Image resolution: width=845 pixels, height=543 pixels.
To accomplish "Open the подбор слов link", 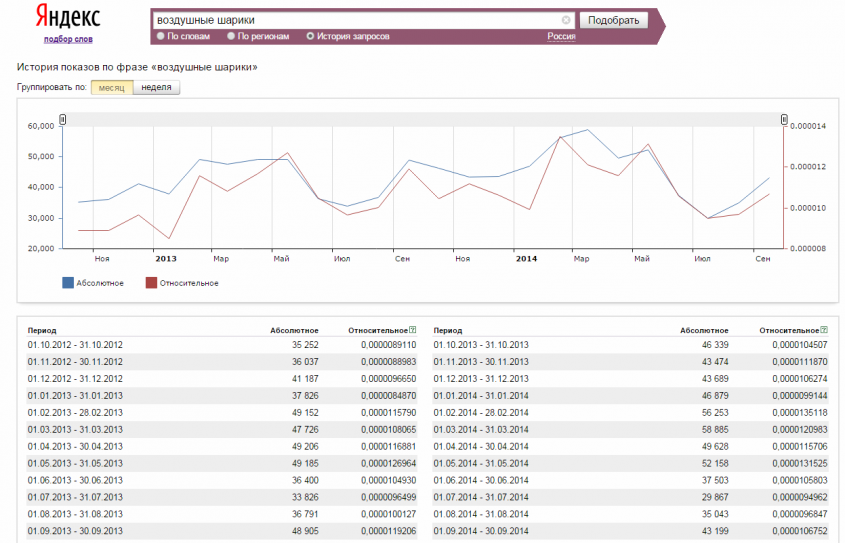I will click(68, 39).
